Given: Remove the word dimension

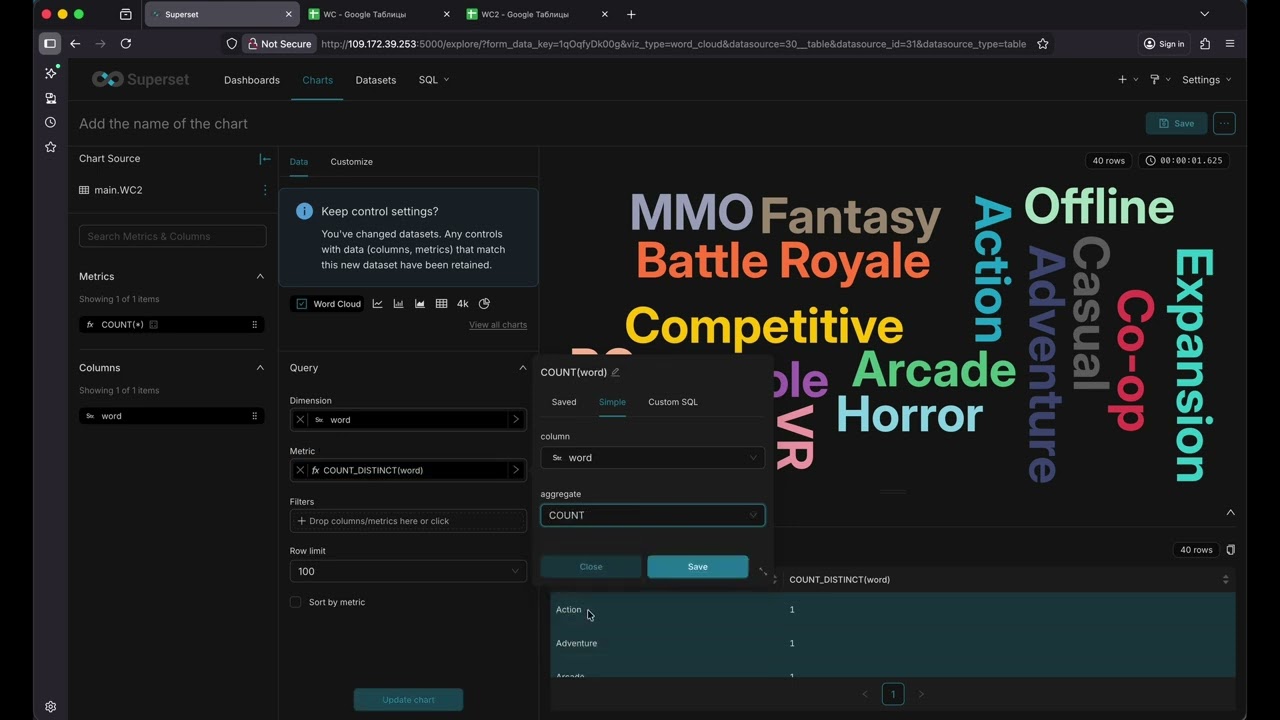Looking at the screenshot, I should pos(300,420).
